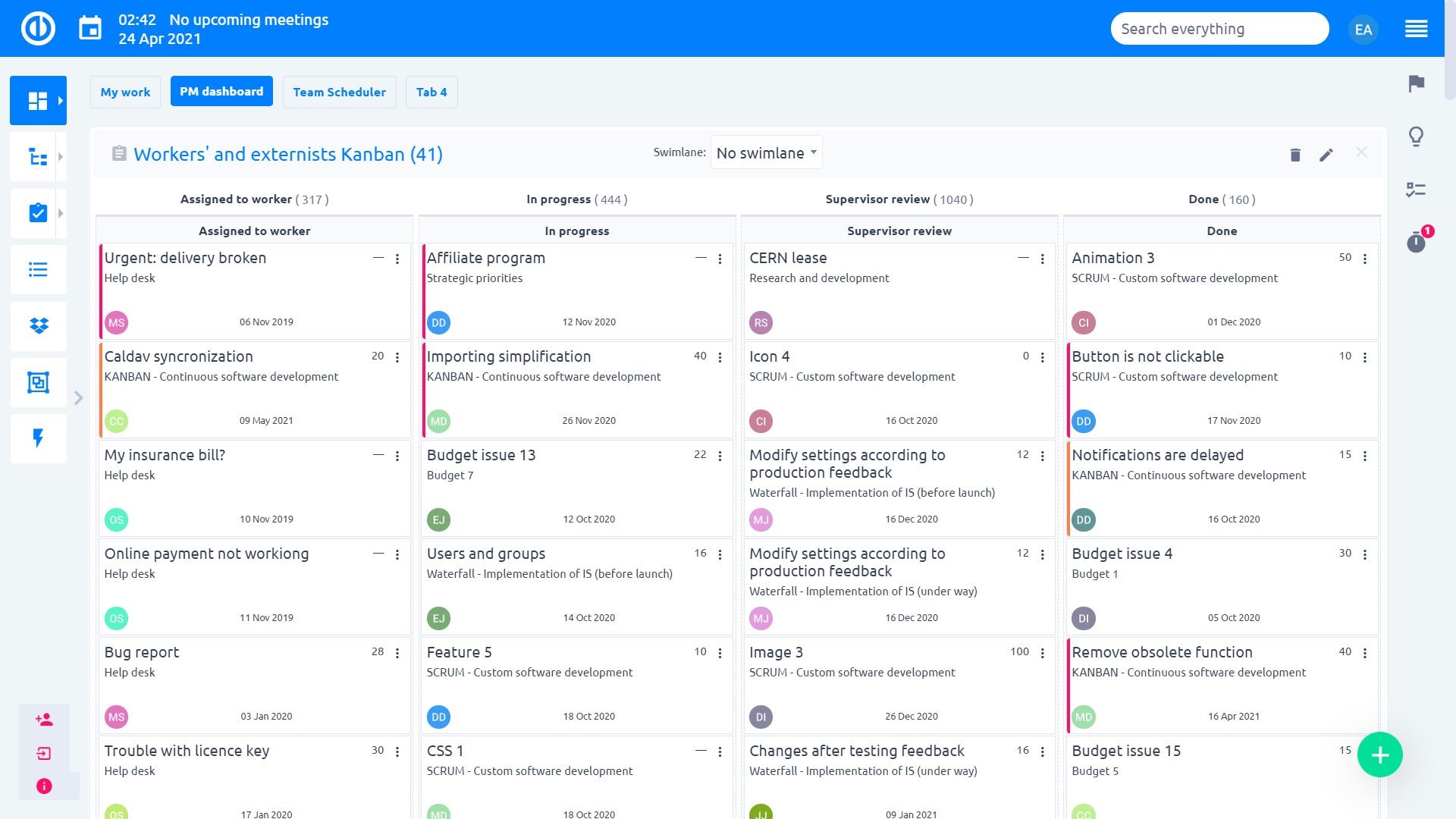Click the green plus button to add an item
The width and height of the screenshot is (1456, 819).
[x=1380, y=755]
